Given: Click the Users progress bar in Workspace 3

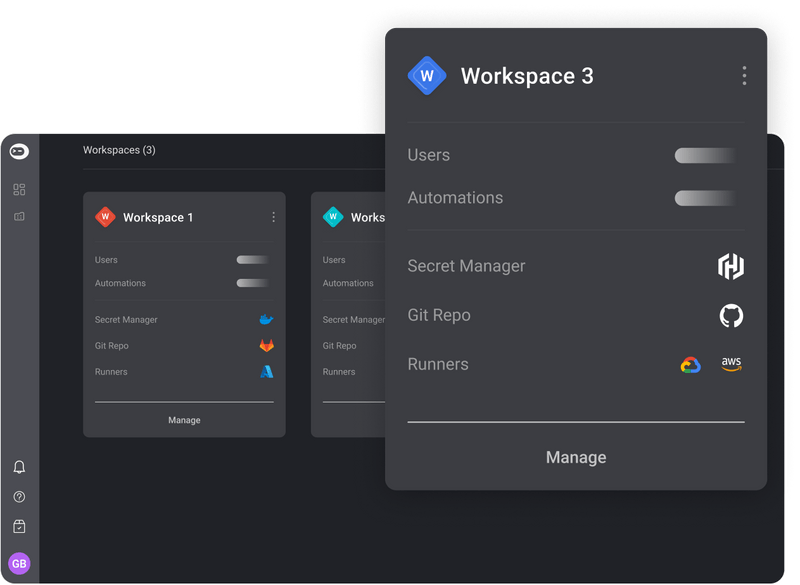Looking at the screenshot, I should (704, 156).
